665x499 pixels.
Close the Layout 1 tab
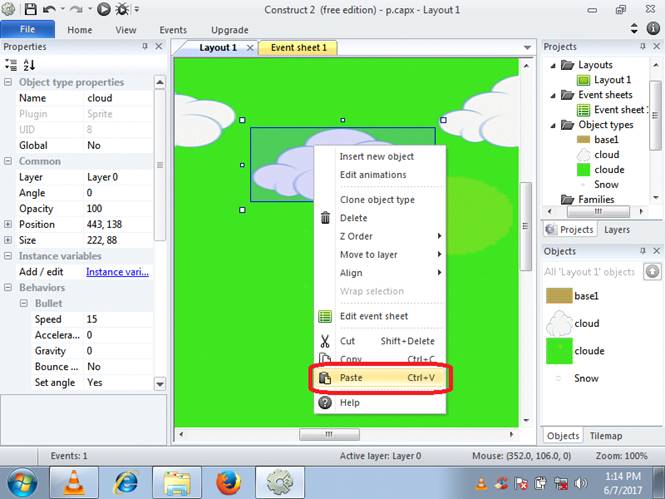pyautogui.click(x=250, y=47)
